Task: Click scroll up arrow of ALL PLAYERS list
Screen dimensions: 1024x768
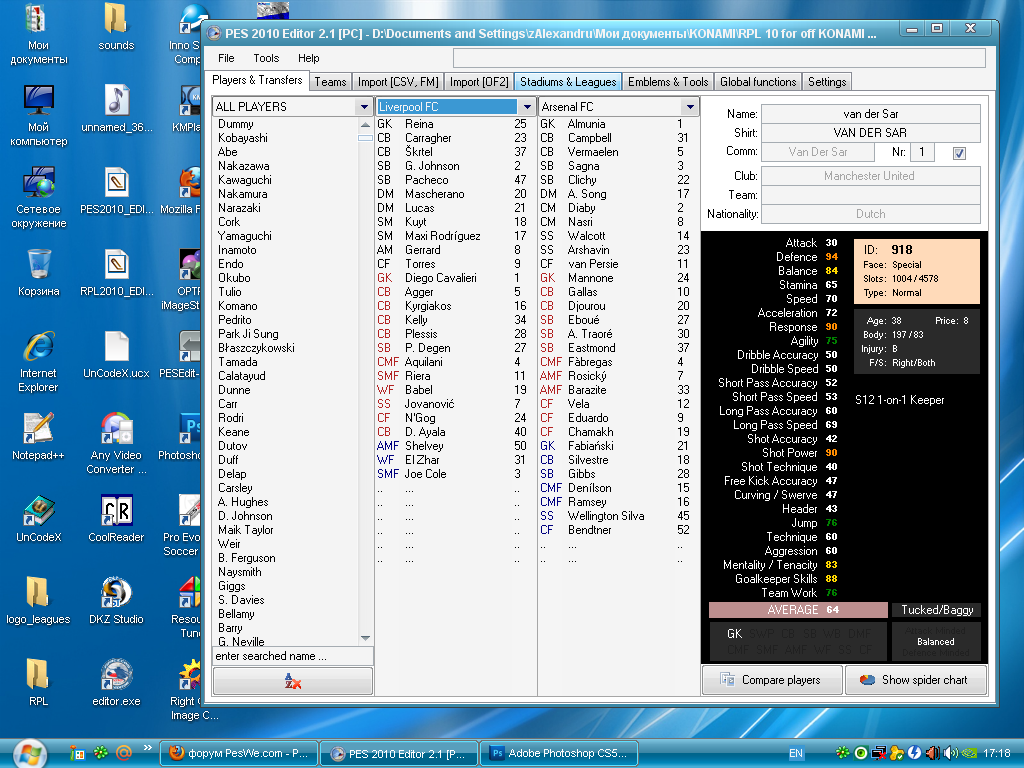Action: click(x=365, y=124)
